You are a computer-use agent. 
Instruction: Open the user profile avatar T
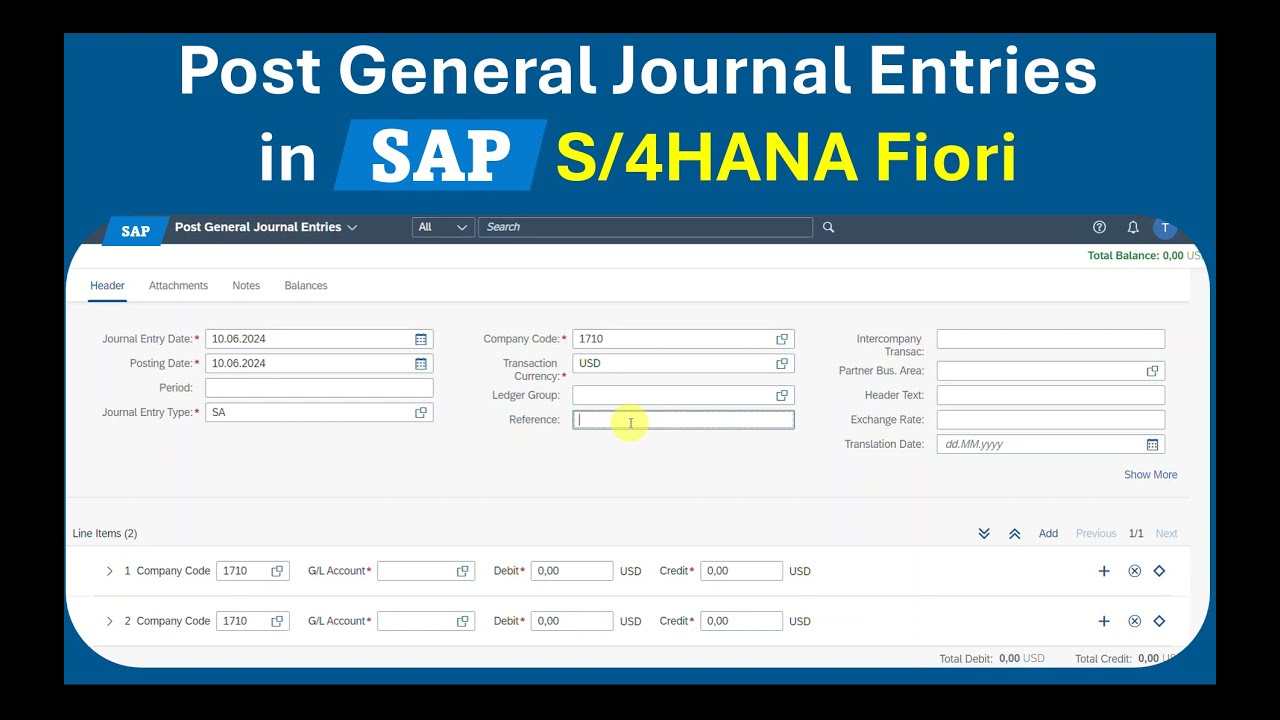[1164, 227]
